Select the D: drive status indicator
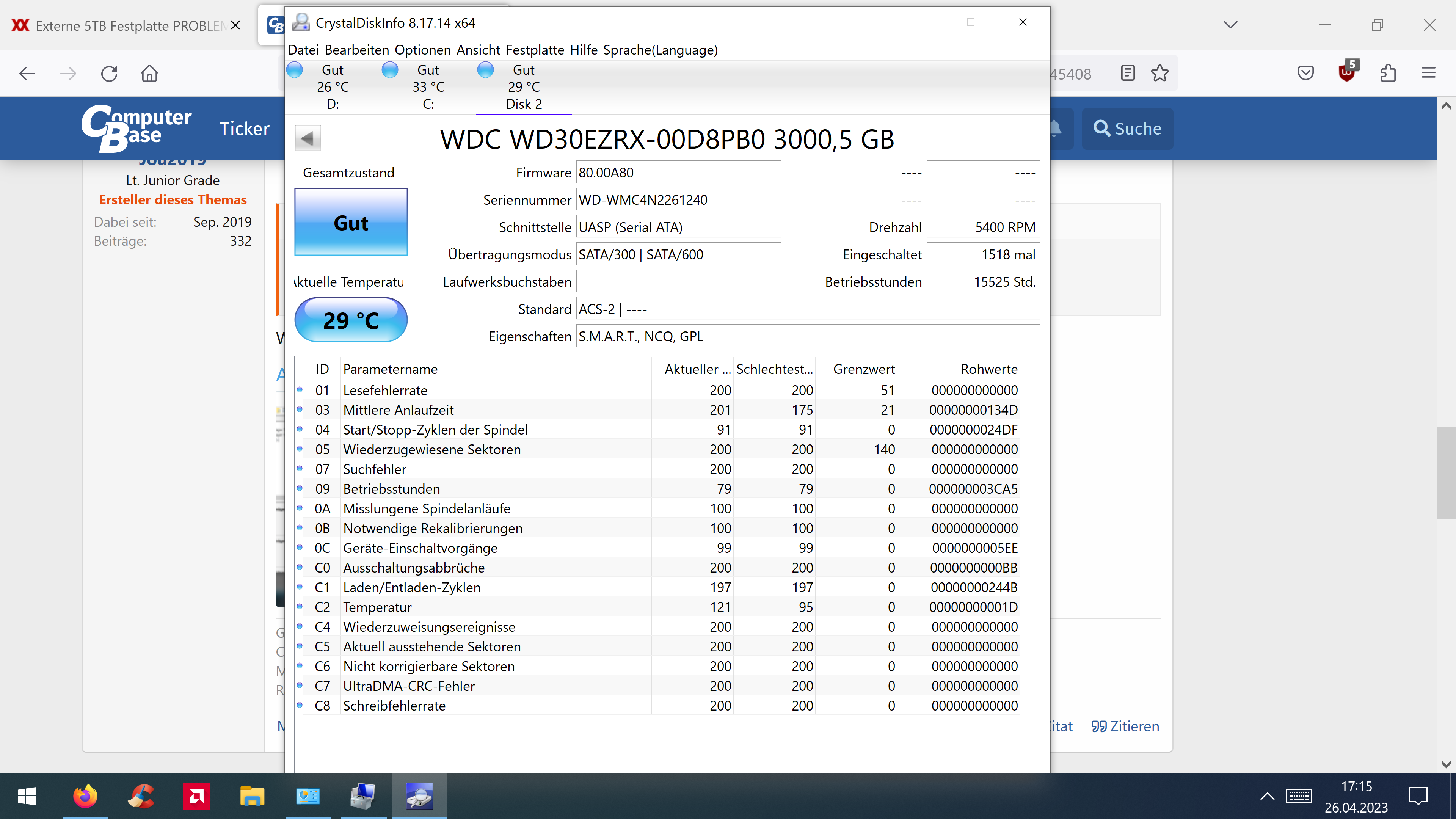Screen dimensions: 1456x819 coord(333,86)
